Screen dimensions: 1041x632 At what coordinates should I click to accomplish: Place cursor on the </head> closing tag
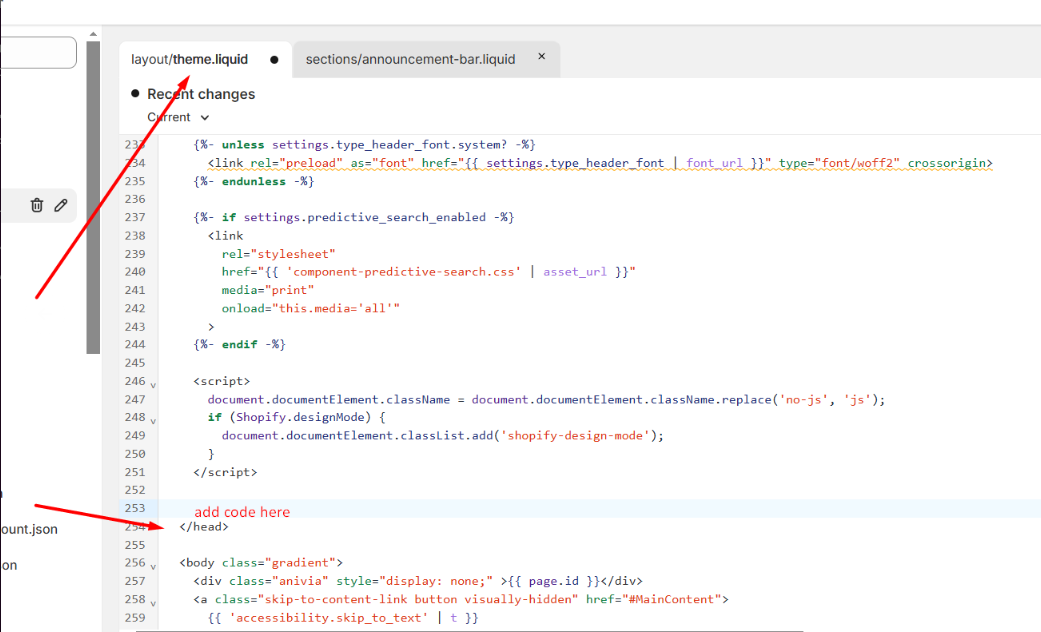pos(204,526)
